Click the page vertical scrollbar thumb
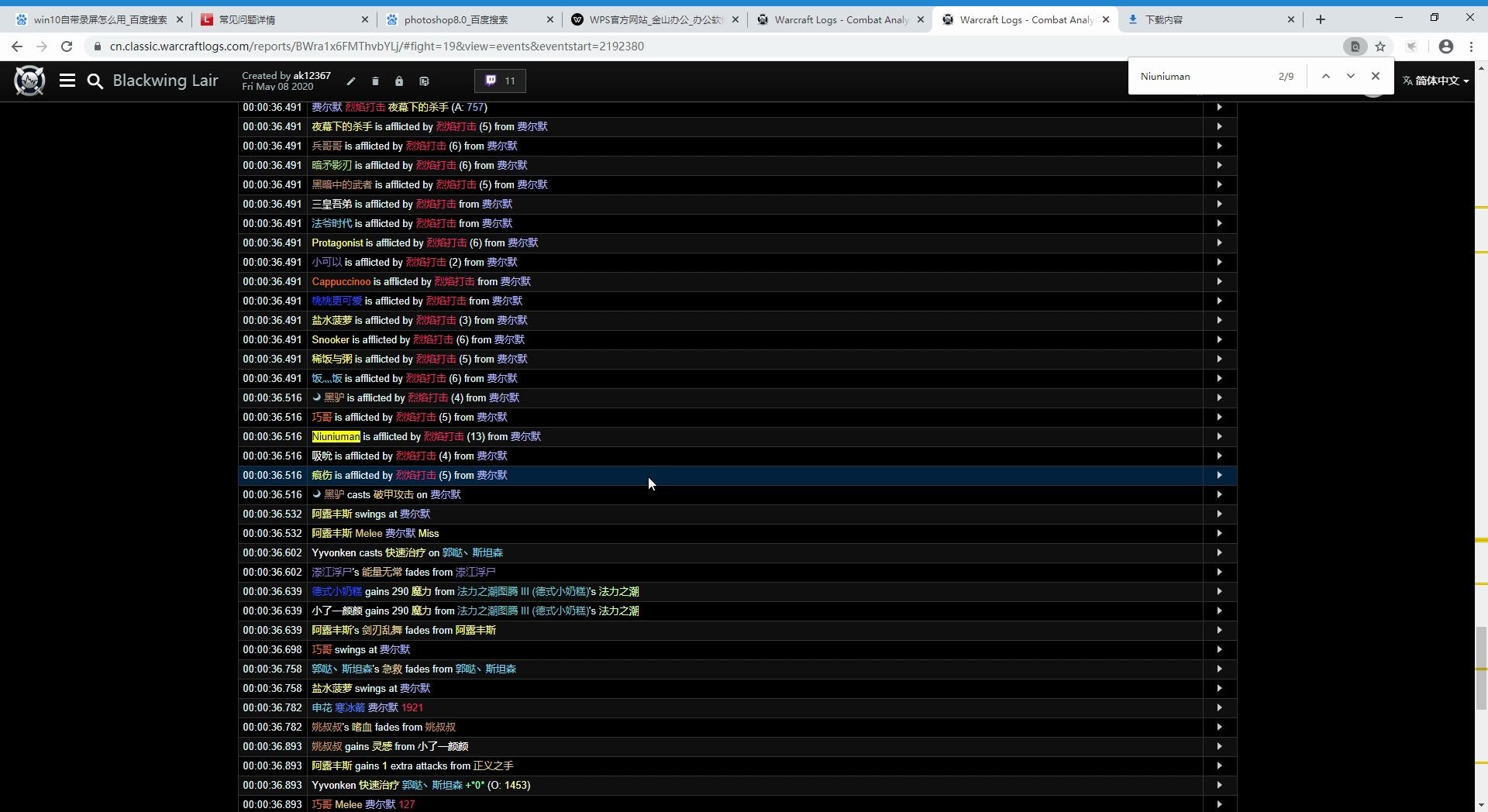This screenshot has width=1488, height=812. click(1481, 666)
